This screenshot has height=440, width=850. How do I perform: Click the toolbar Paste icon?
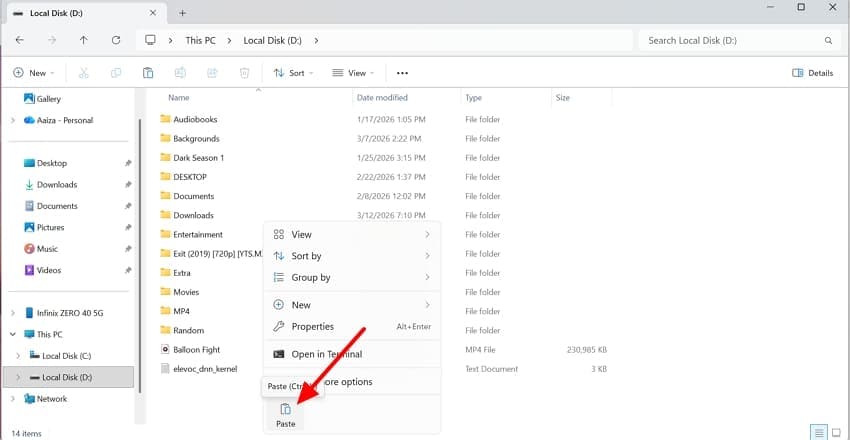148,73
